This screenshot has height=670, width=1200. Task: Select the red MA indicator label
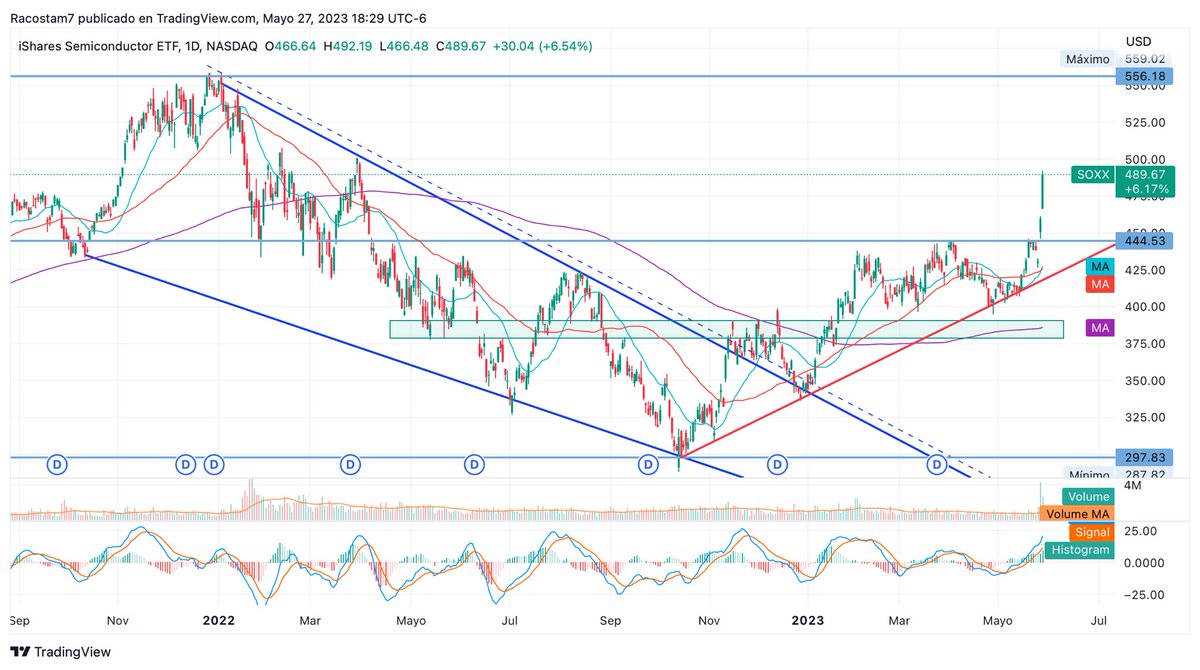[1100, 284]
